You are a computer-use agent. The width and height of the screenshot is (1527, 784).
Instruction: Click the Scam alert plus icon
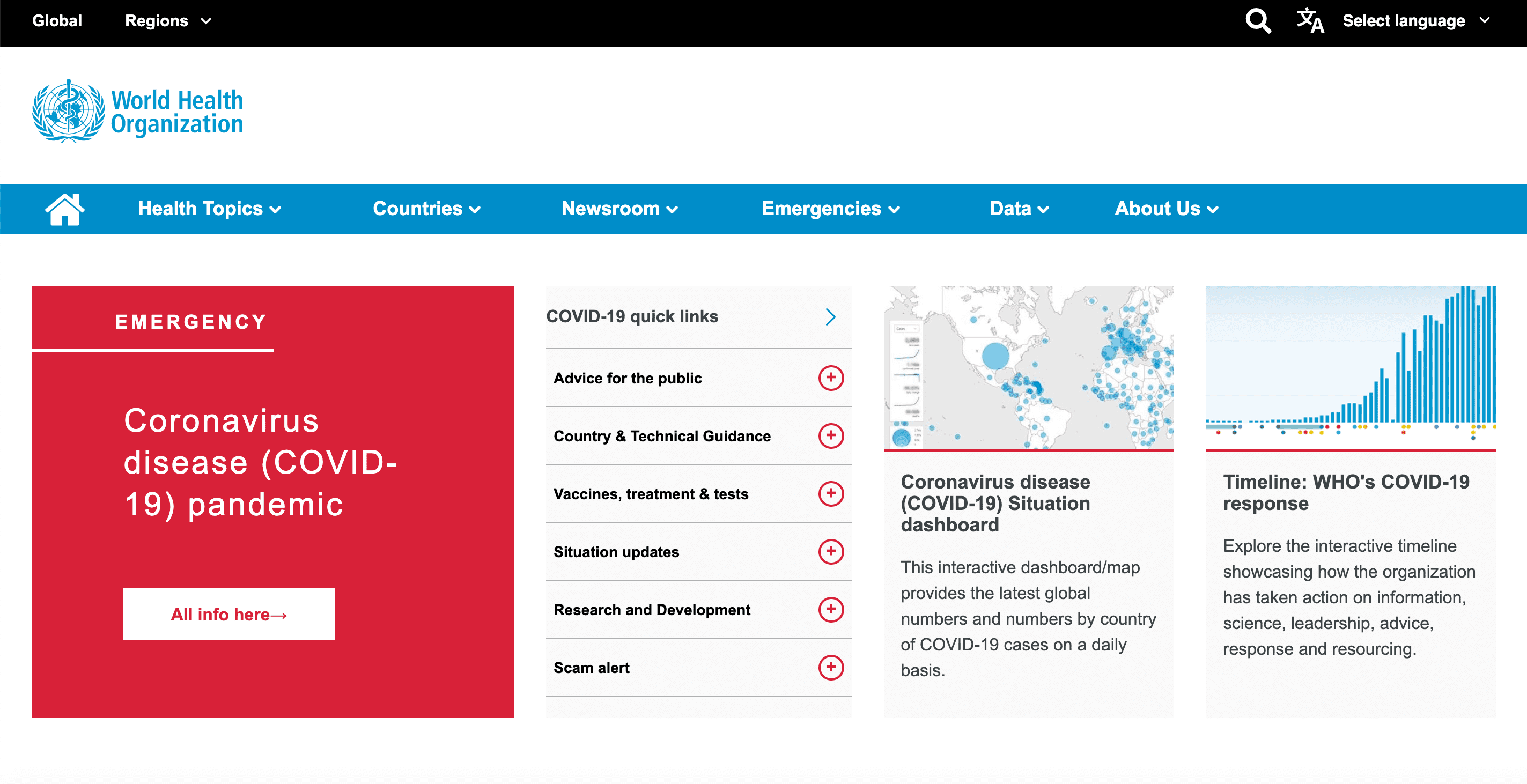coord(830,667)
